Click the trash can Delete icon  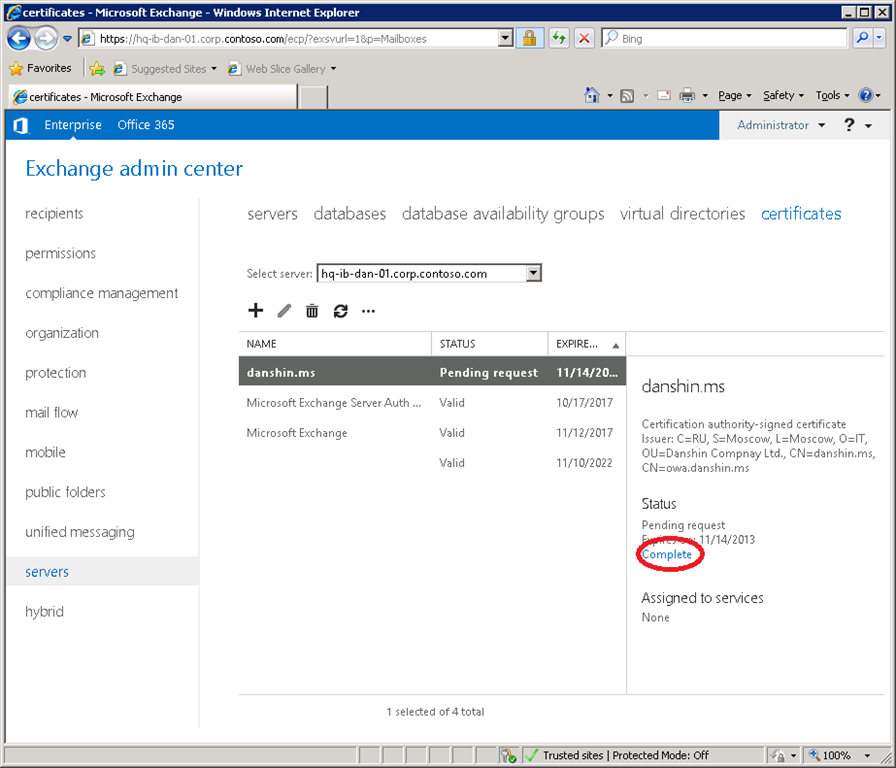coord(311,311)
